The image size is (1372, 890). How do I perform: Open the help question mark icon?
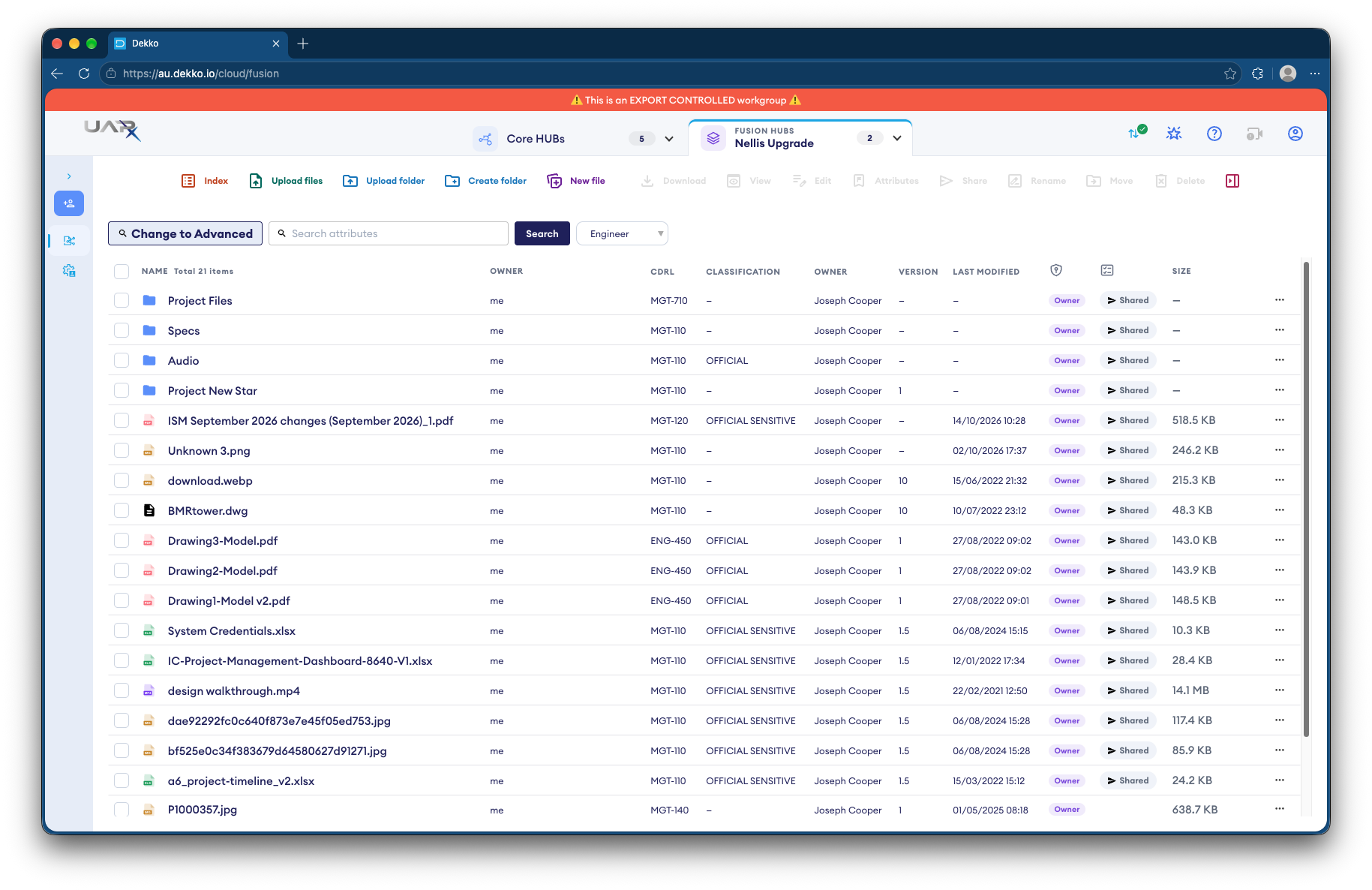(1214, 134)
